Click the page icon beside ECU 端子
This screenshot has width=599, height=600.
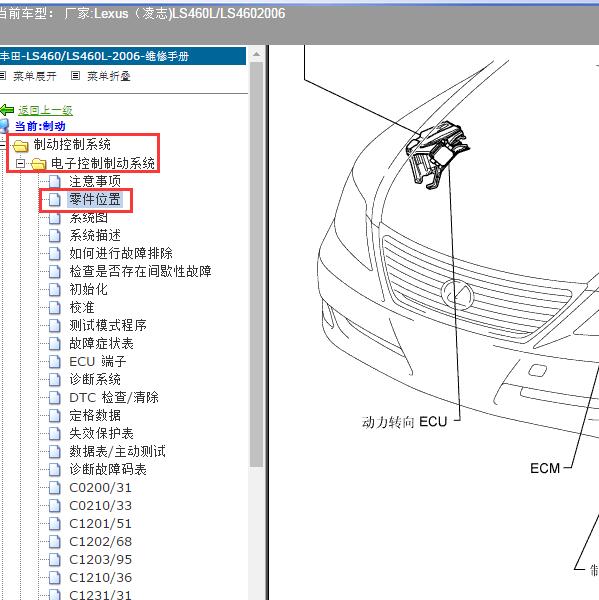coord(55,361)
